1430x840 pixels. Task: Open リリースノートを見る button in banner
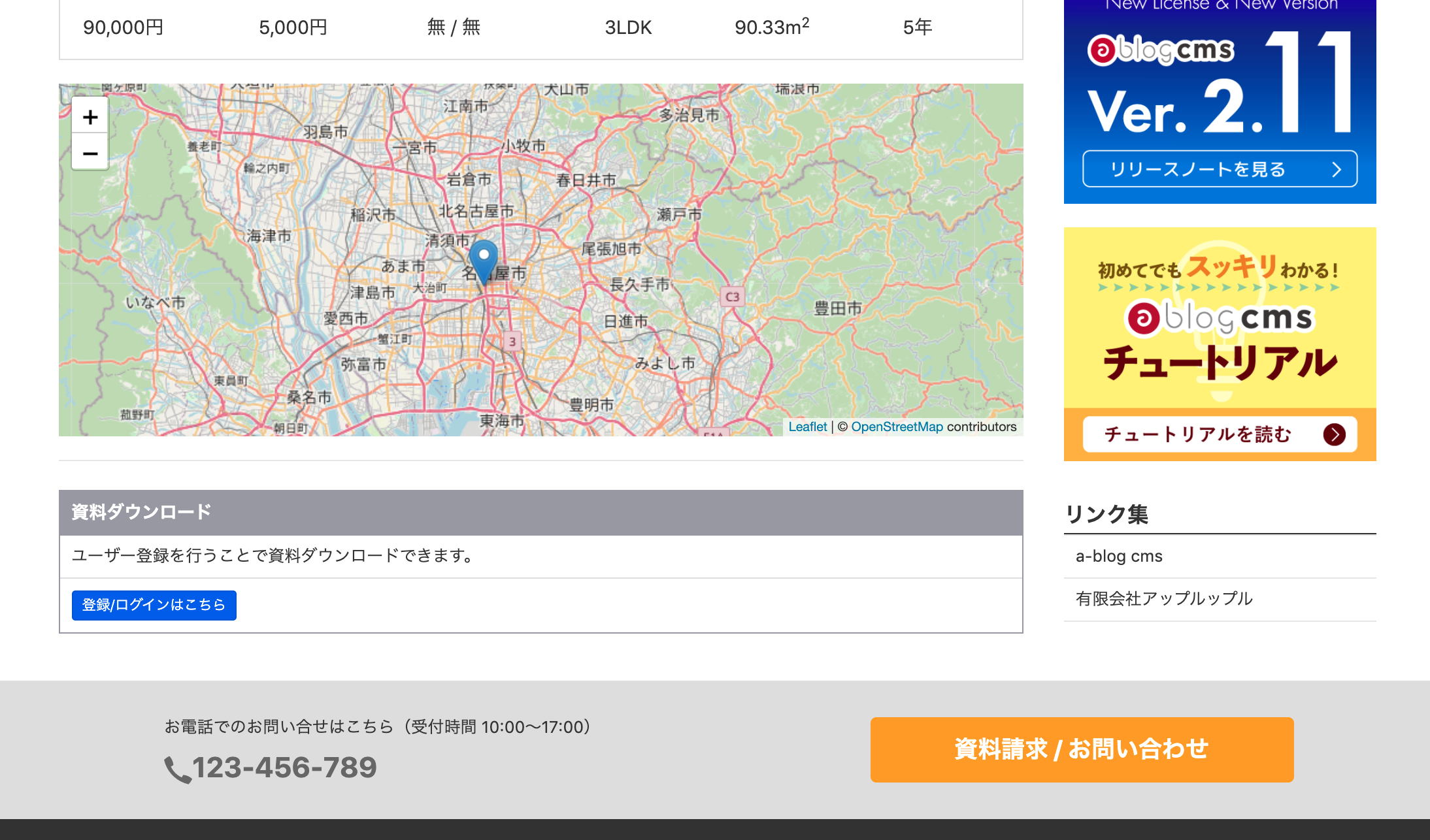tap(1220, 169)
